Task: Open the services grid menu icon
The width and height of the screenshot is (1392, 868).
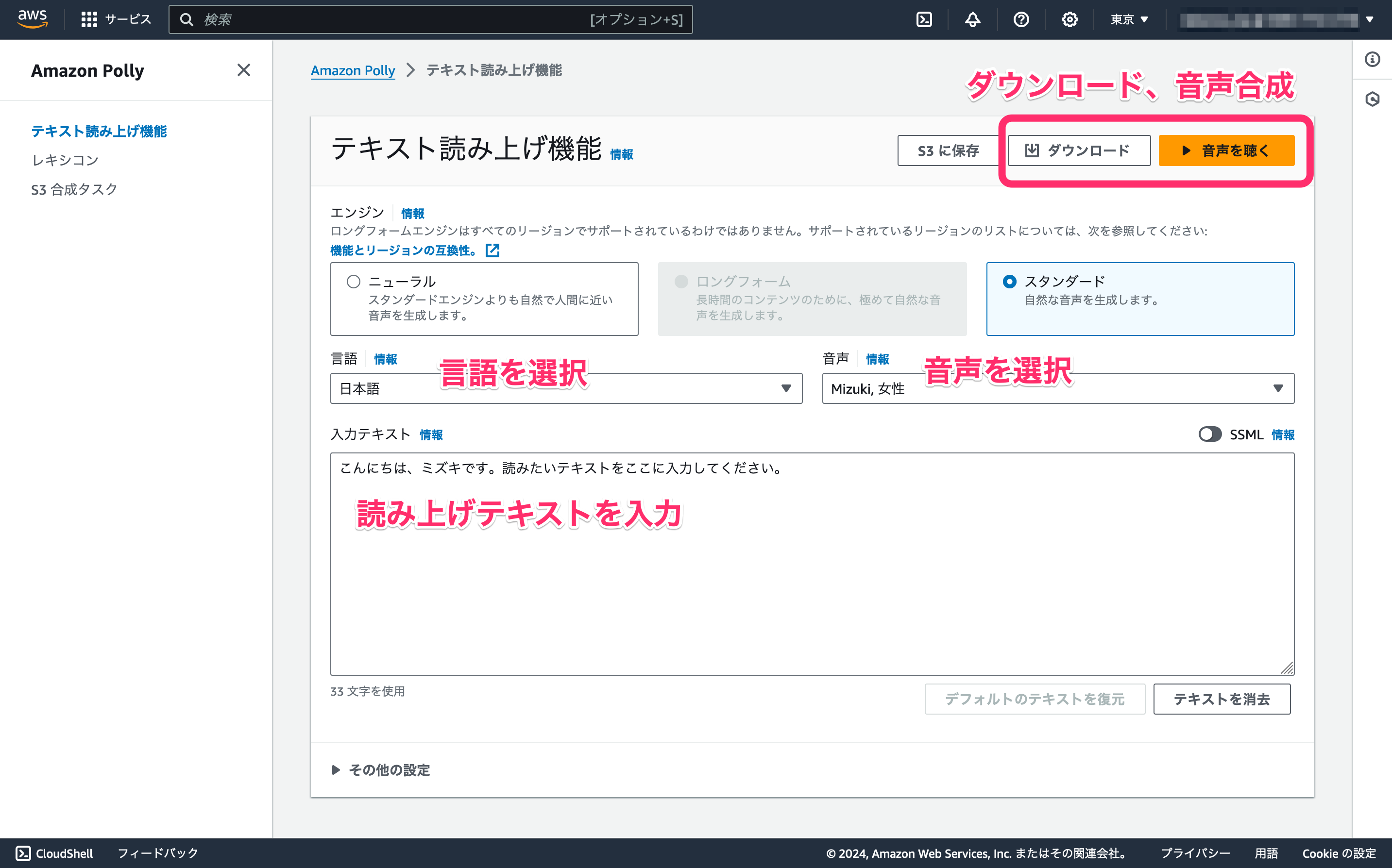Action: coord(89,19)
